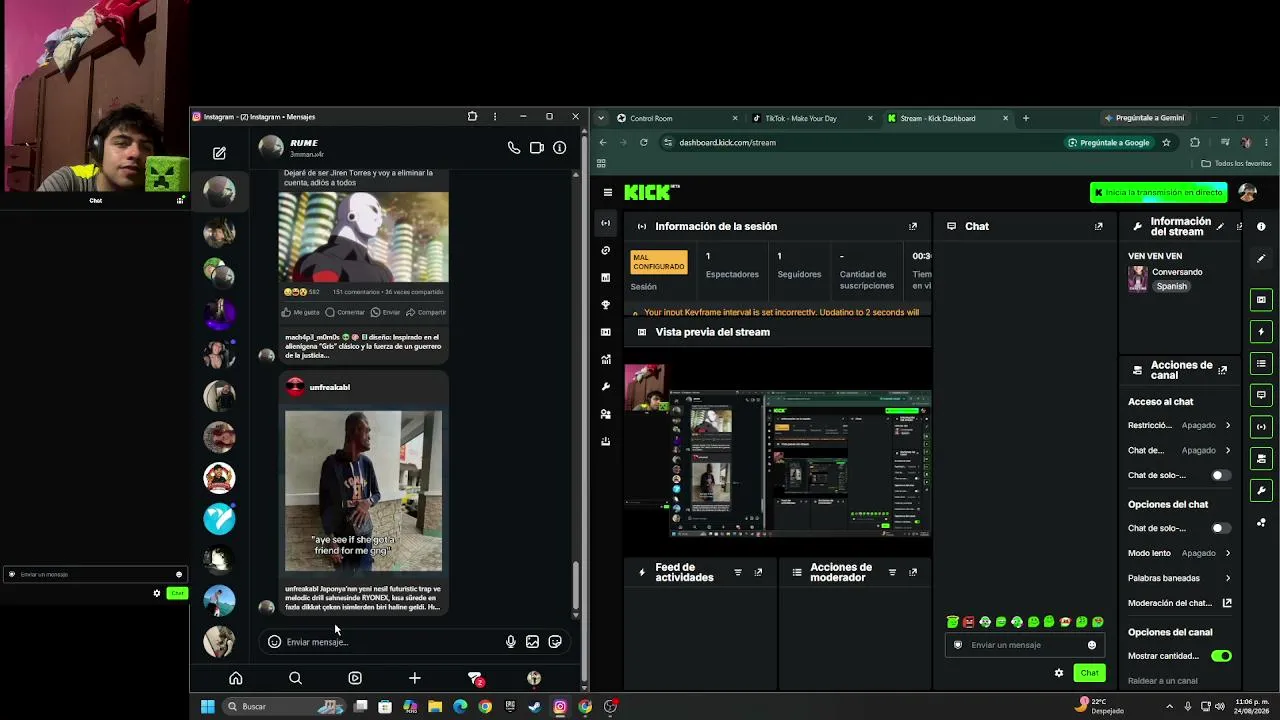Toggle Chat de solo switch under Opciones del chat
1280x720 pixels.
[x=1221, y=528]
